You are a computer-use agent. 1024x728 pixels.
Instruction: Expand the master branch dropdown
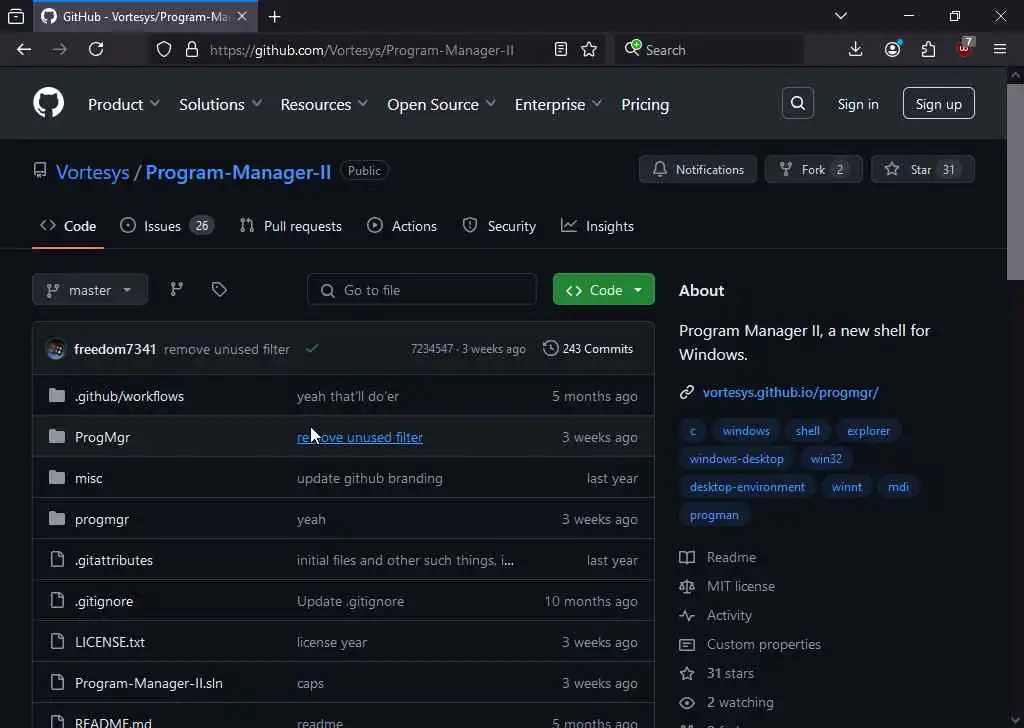90,289
